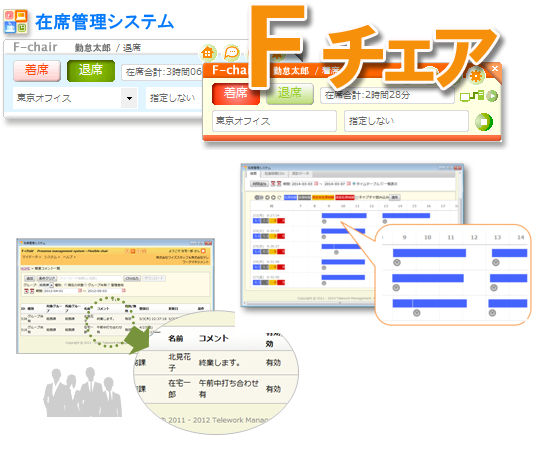
Task: Select the end date 2014-03-07 field in the timetable window
Action: pos(335,184)
